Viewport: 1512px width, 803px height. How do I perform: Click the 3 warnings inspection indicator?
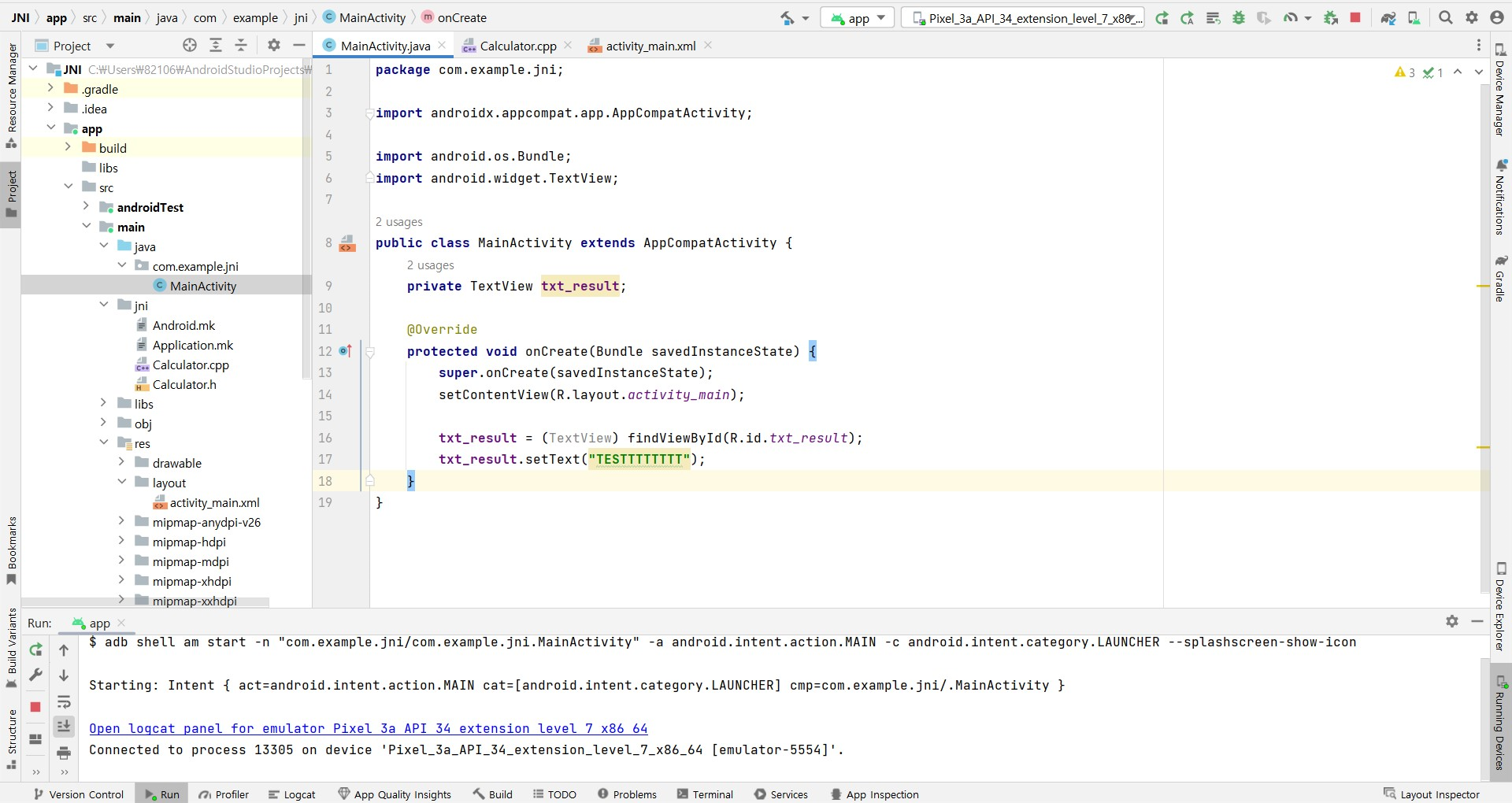click(x=1405, y=72)
